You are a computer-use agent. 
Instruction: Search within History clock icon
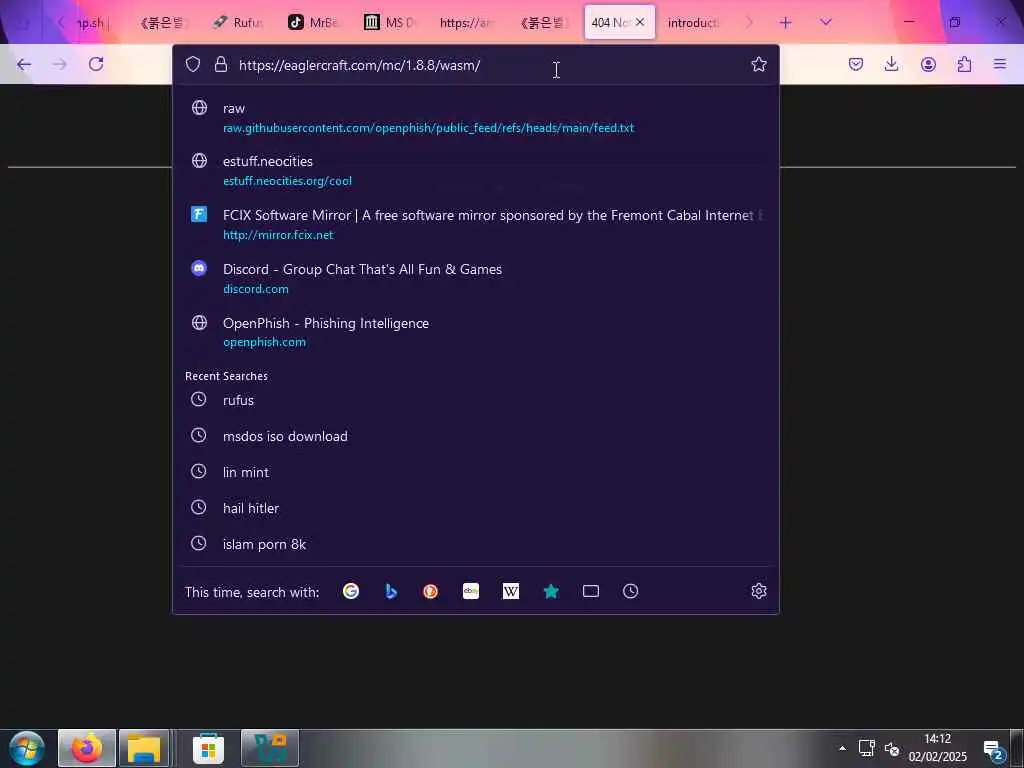pos(630,591)
